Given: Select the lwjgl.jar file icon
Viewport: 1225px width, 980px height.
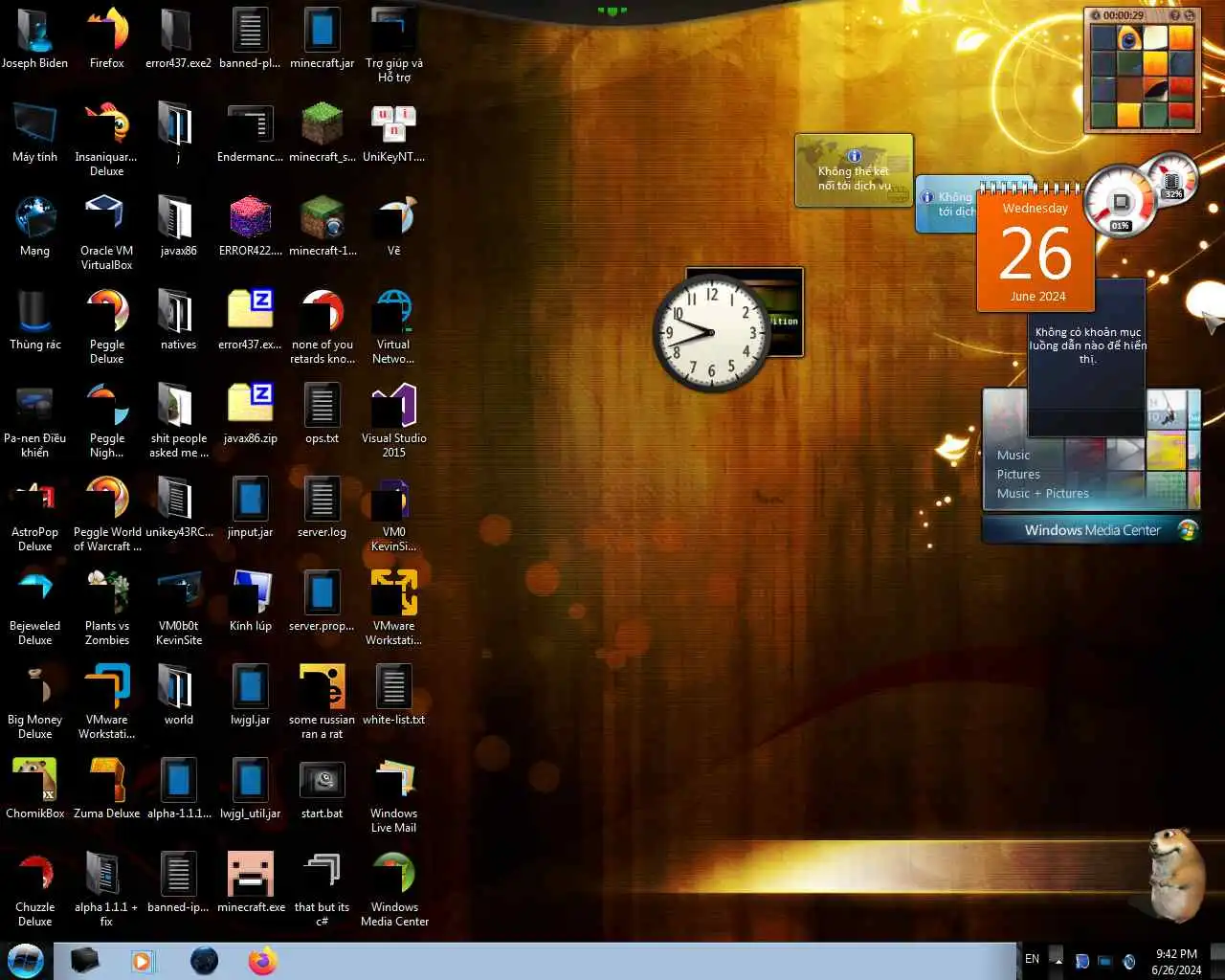Looking at the screenshot, I should point(251,695).
